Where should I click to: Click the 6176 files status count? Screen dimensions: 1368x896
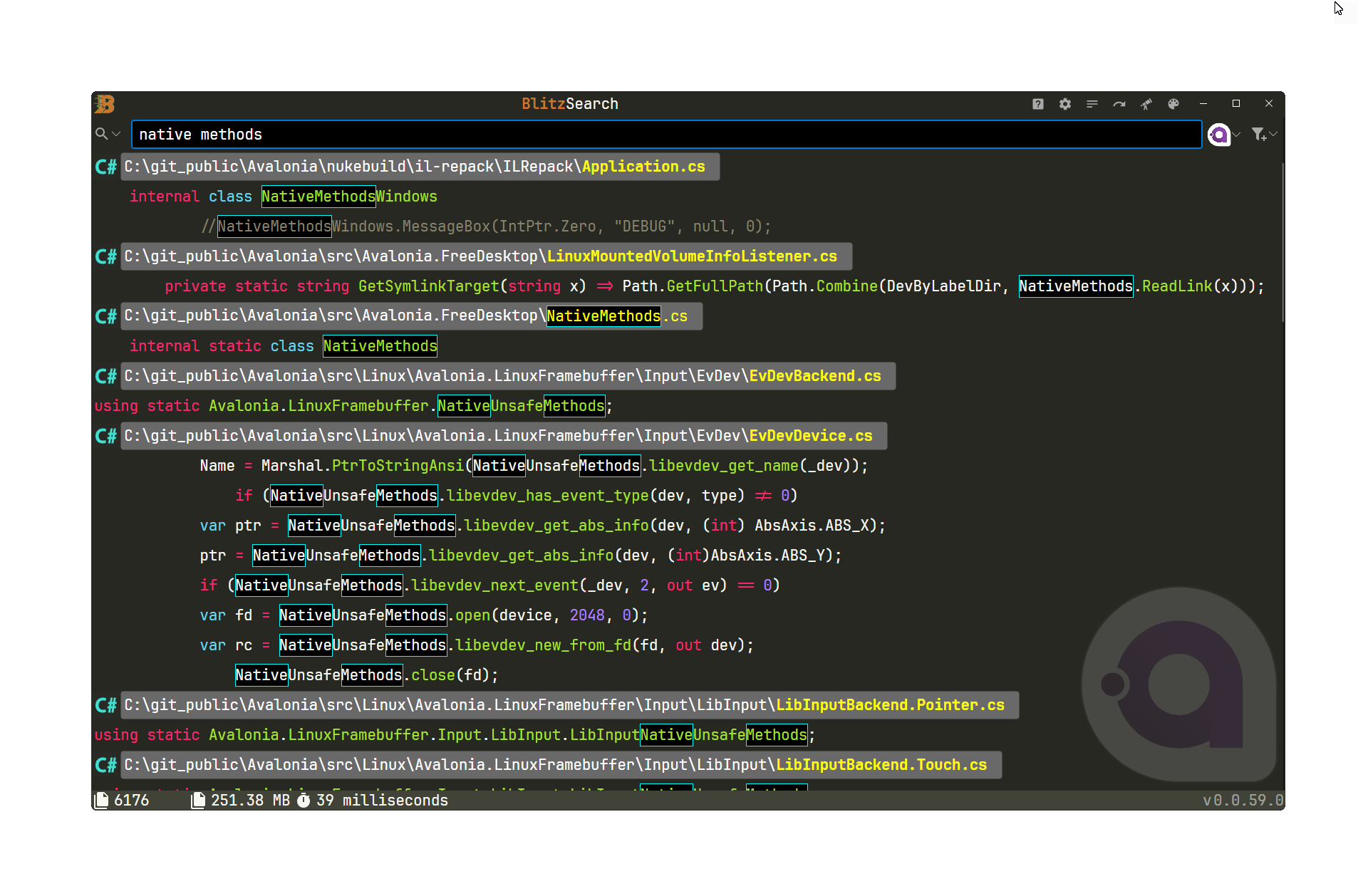[x=132, y=801]
